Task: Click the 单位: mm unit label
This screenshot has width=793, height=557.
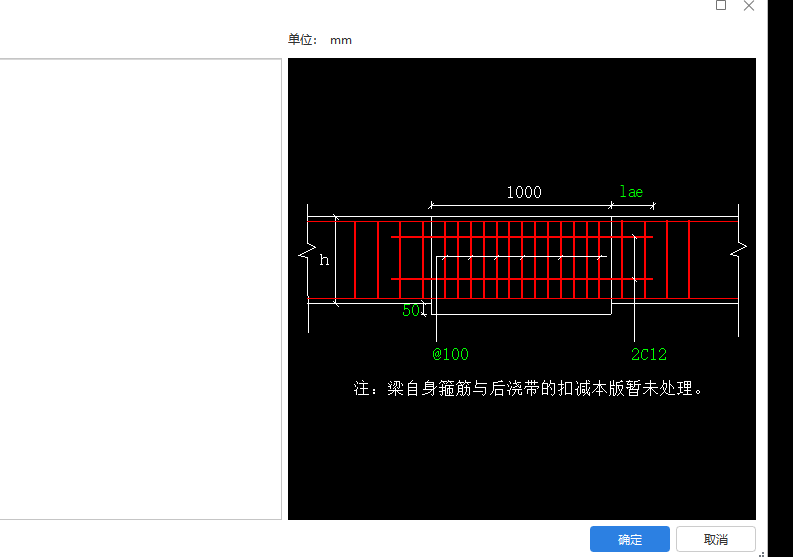Action: 320,40
